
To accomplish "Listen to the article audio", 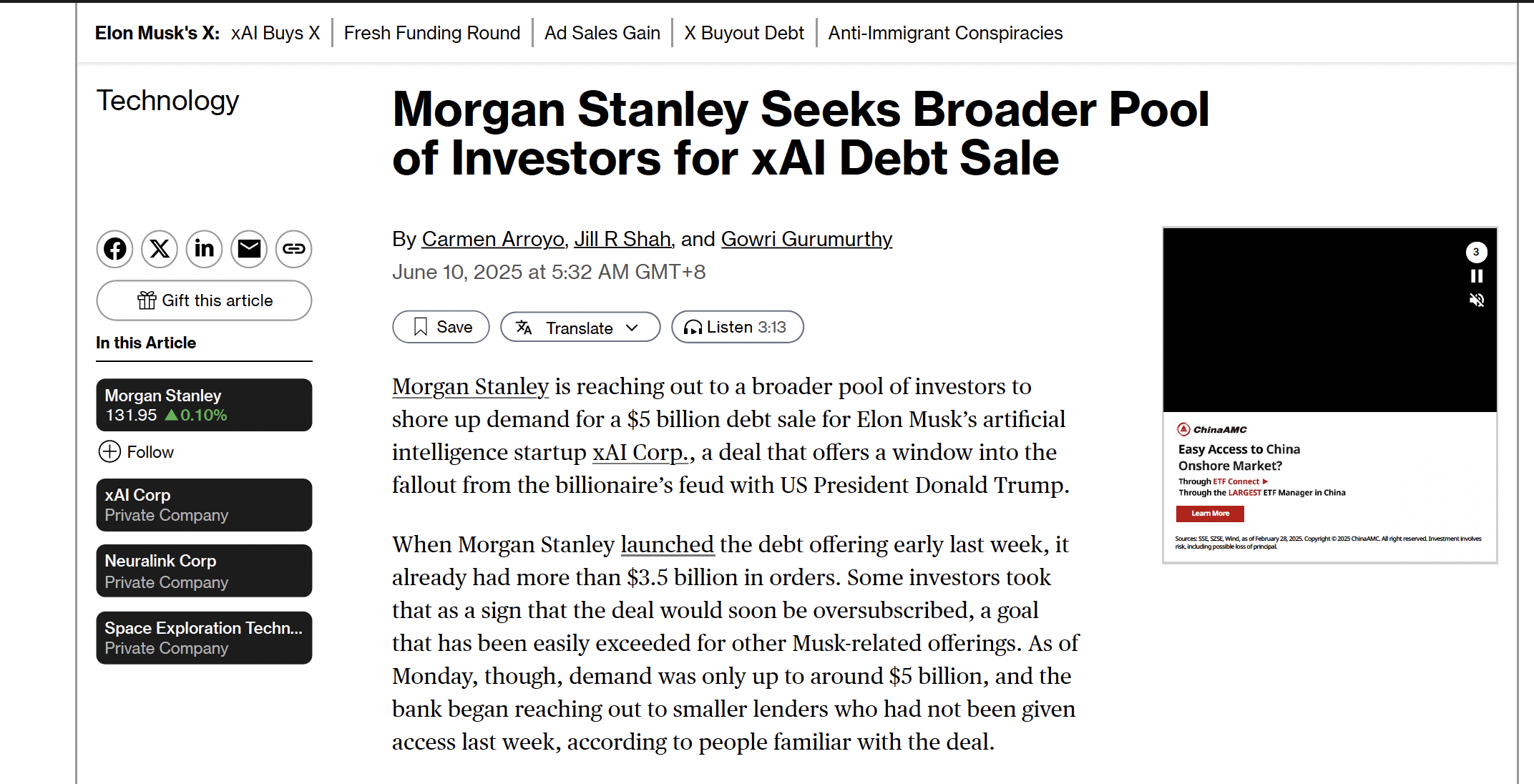I will [x=737, y=327].
